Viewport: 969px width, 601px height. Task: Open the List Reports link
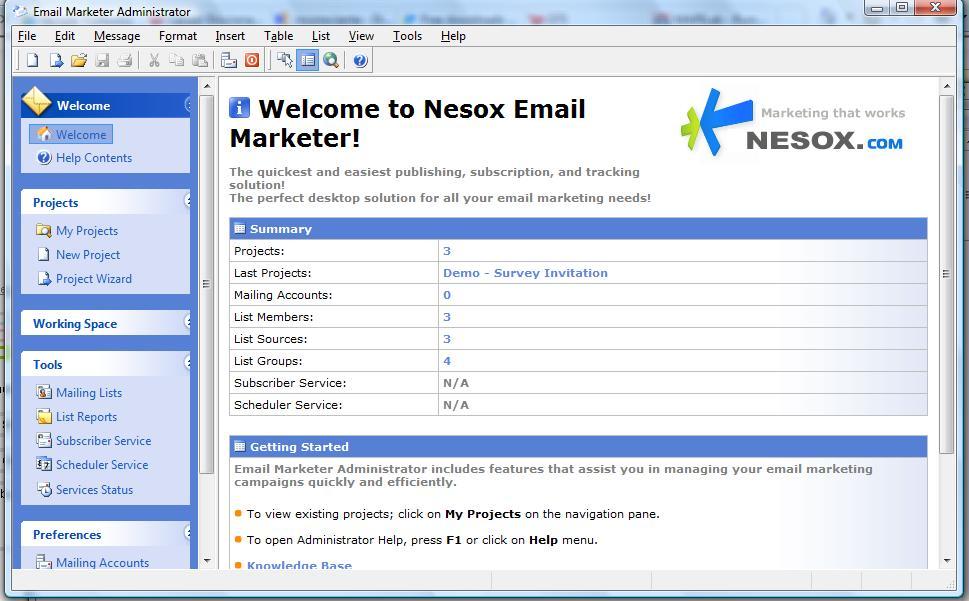point(87,416)
